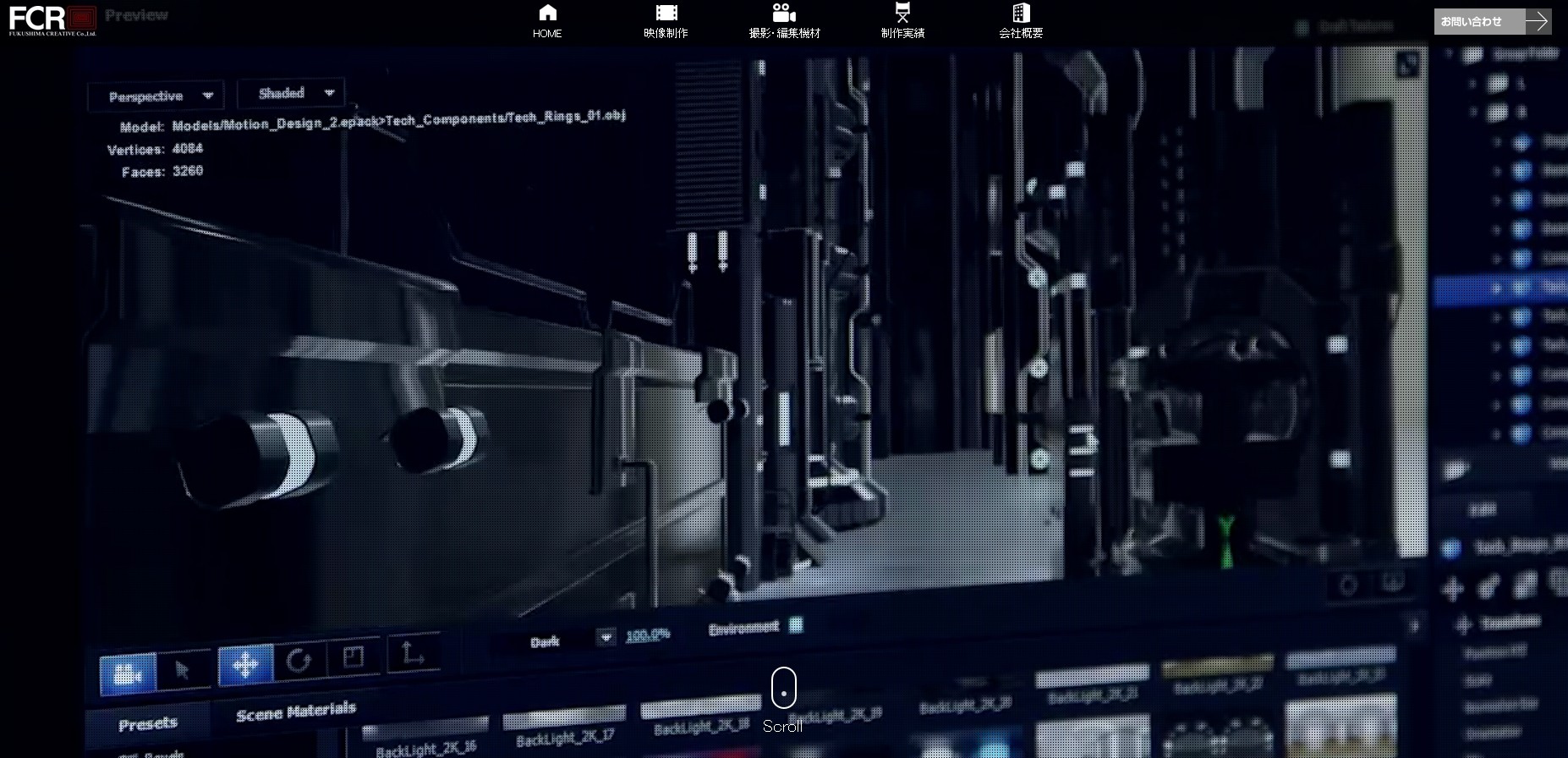Screen dimensions: 1568x758
Task: Click the building icon for 会社概要
Action: pos(1021,13)
